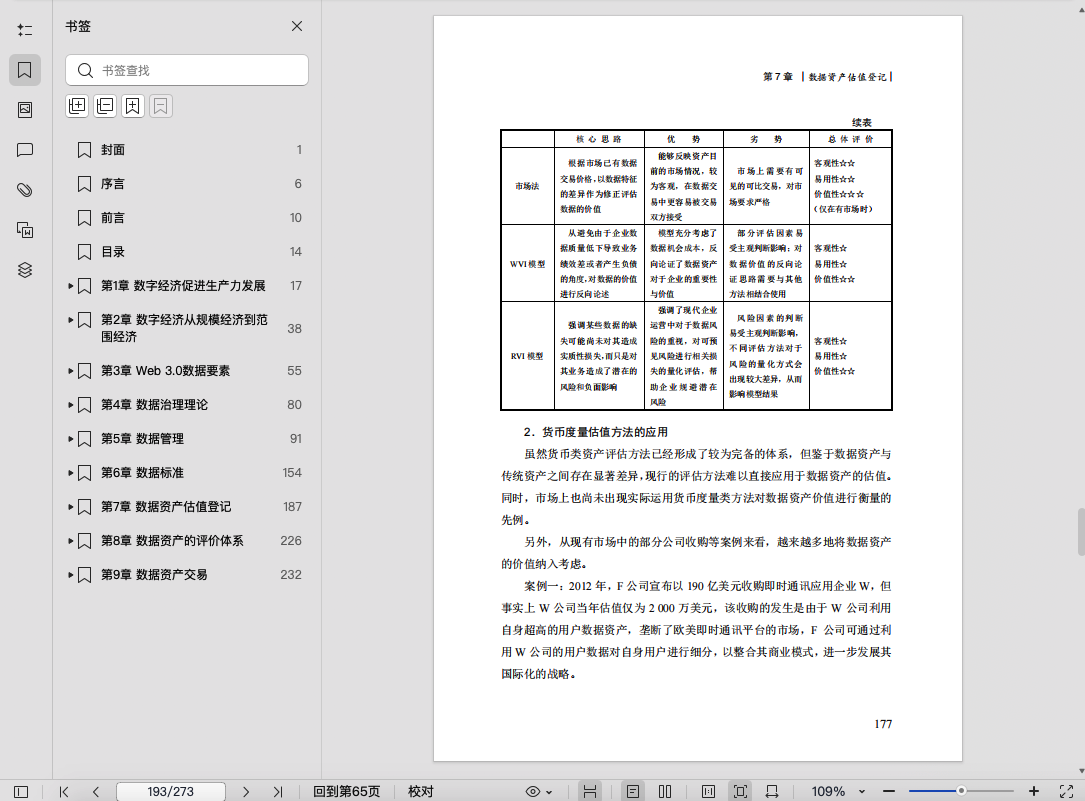Close the 书签 bookmarks panel
Image resolution: width=1085 pixels, height=801 pixels.
pyautogui.click(x=297, y=26)
